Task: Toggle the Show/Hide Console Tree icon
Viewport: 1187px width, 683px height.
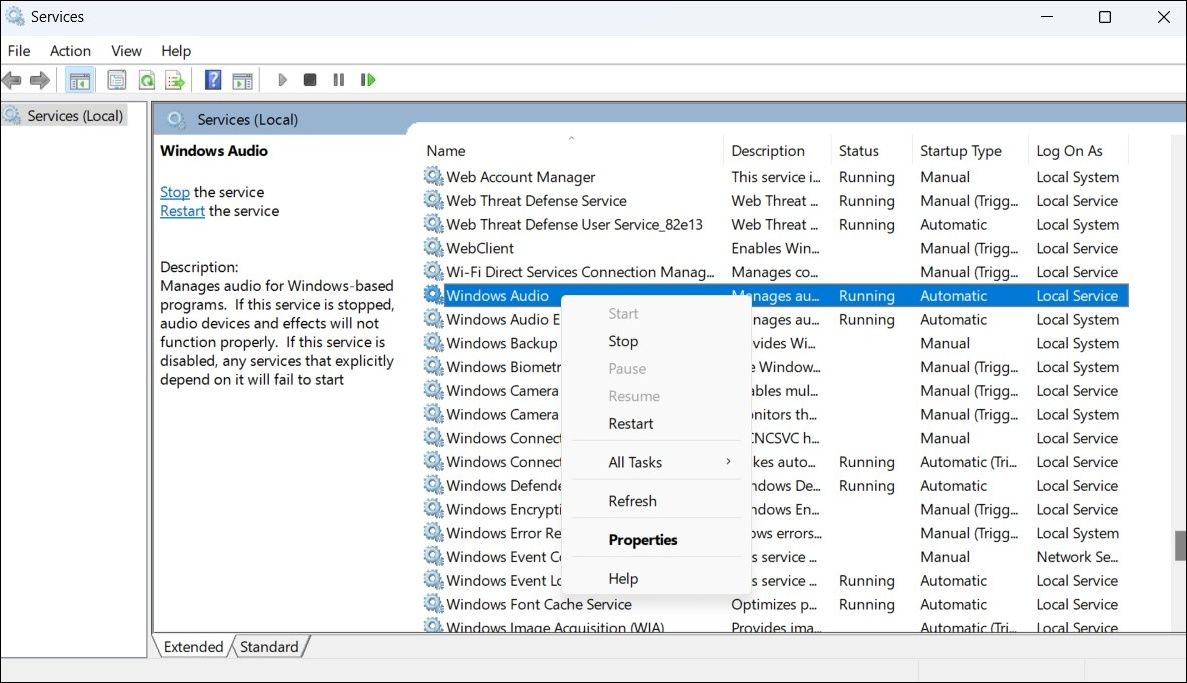Action: pyautogui.click(x=79, y=79)
